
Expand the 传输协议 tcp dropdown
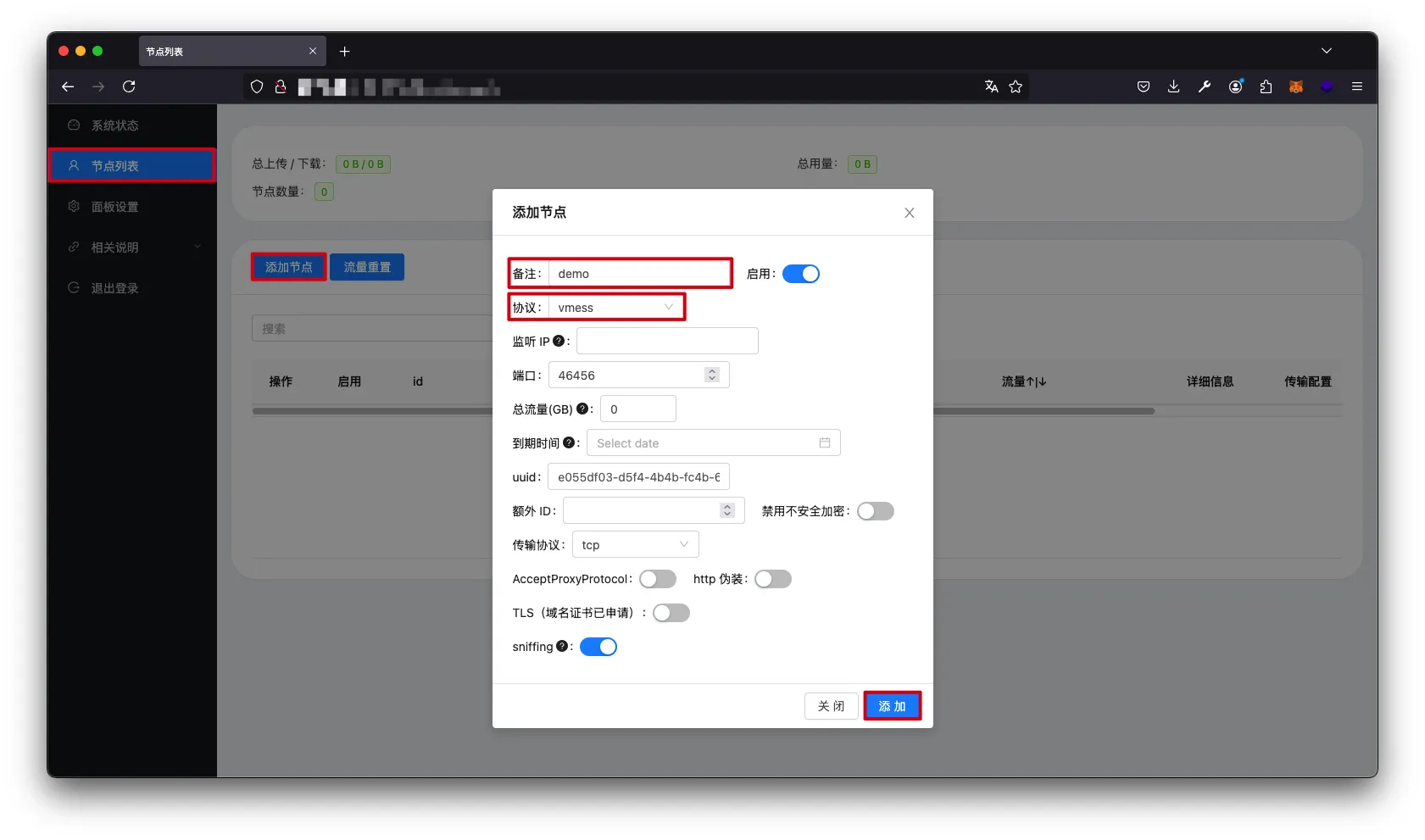pos(635,545)
